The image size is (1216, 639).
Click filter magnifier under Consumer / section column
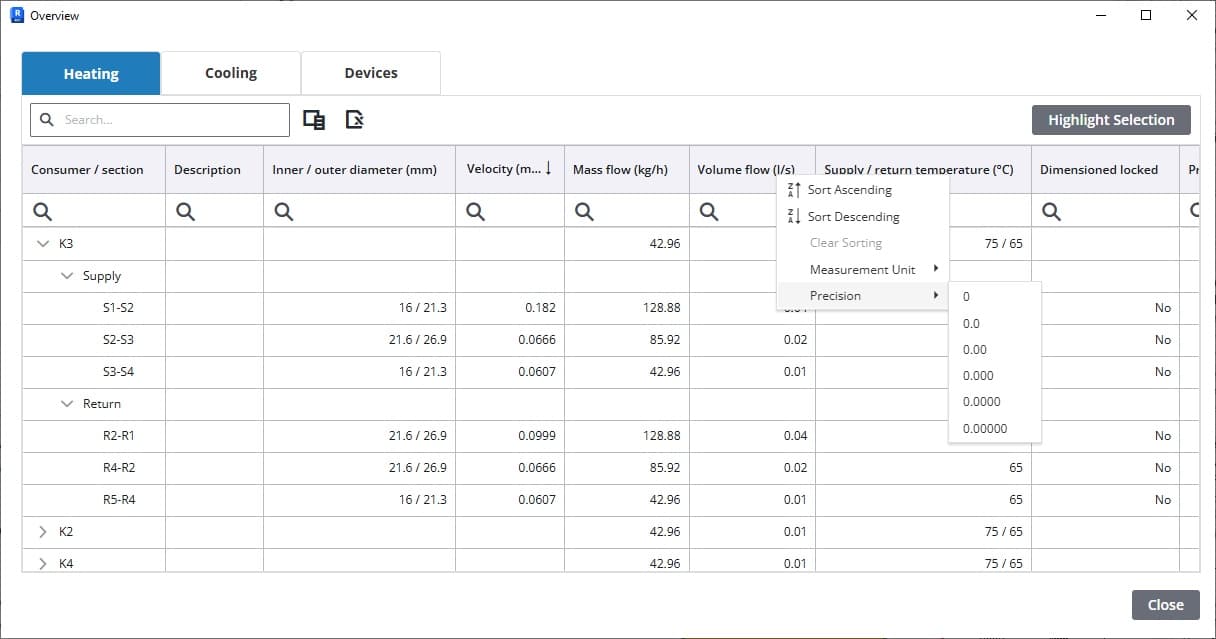coord(43,211)
